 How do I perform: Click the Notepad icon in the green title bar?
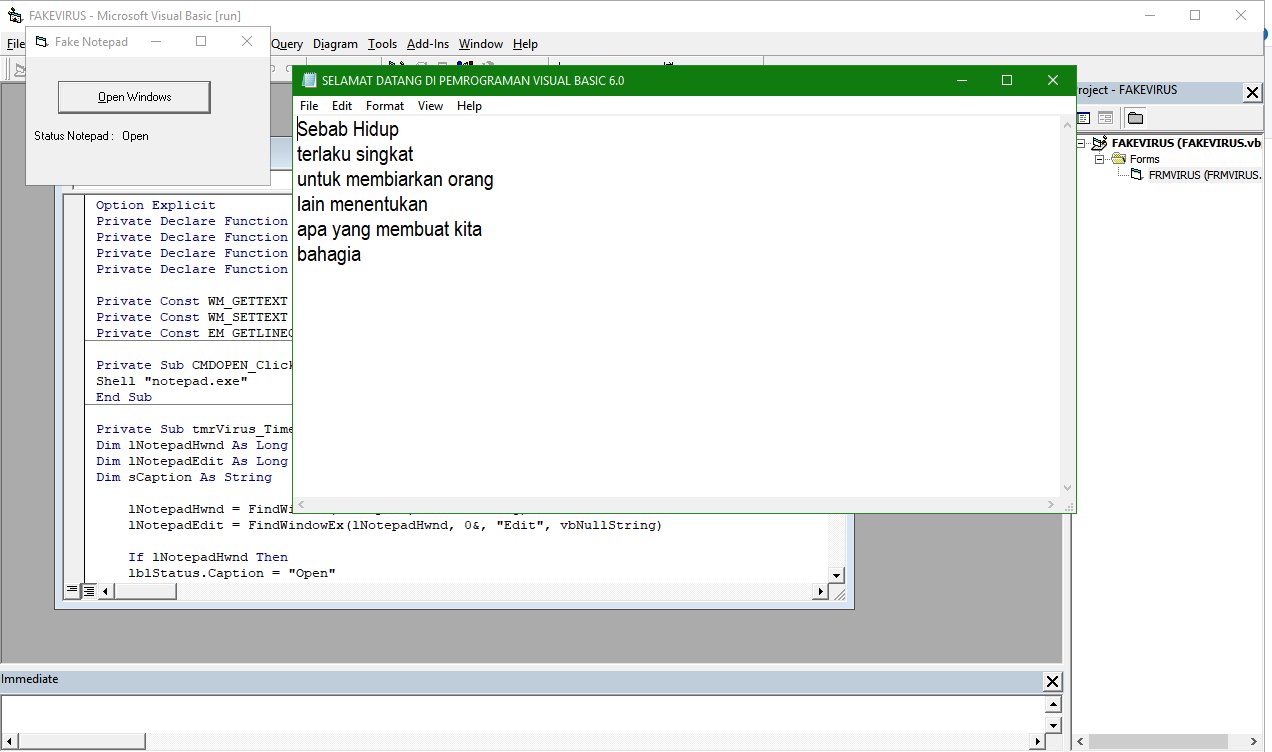pyautogui.click(x=310, y=80)
